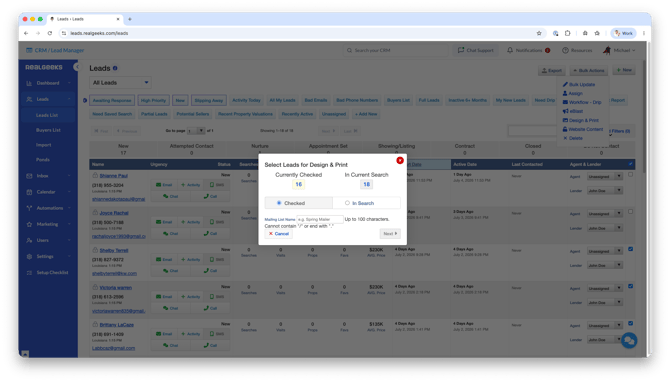
Task: Close the Design & Print dialog with red X
Action: point(400,160)
